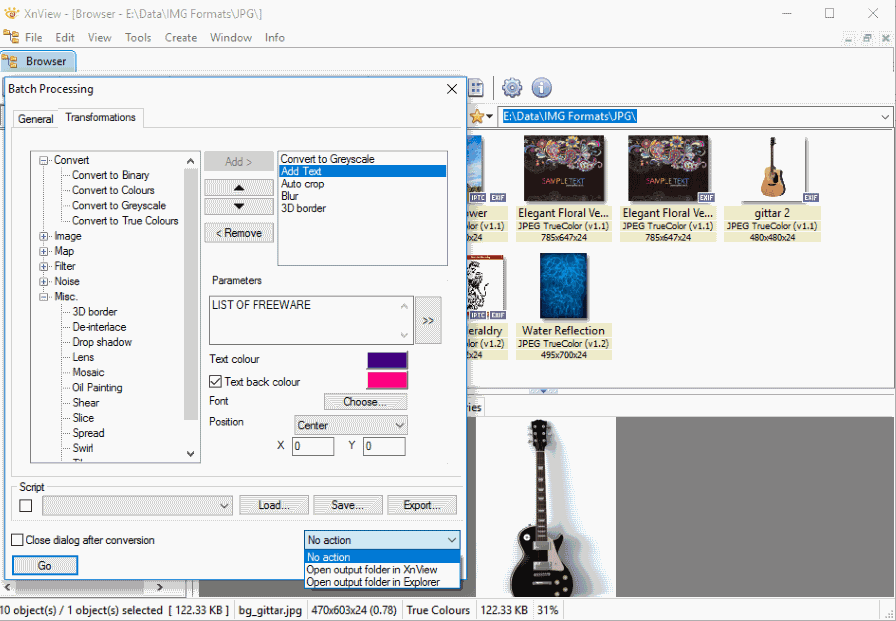Click the X position input field

[313, 446]
